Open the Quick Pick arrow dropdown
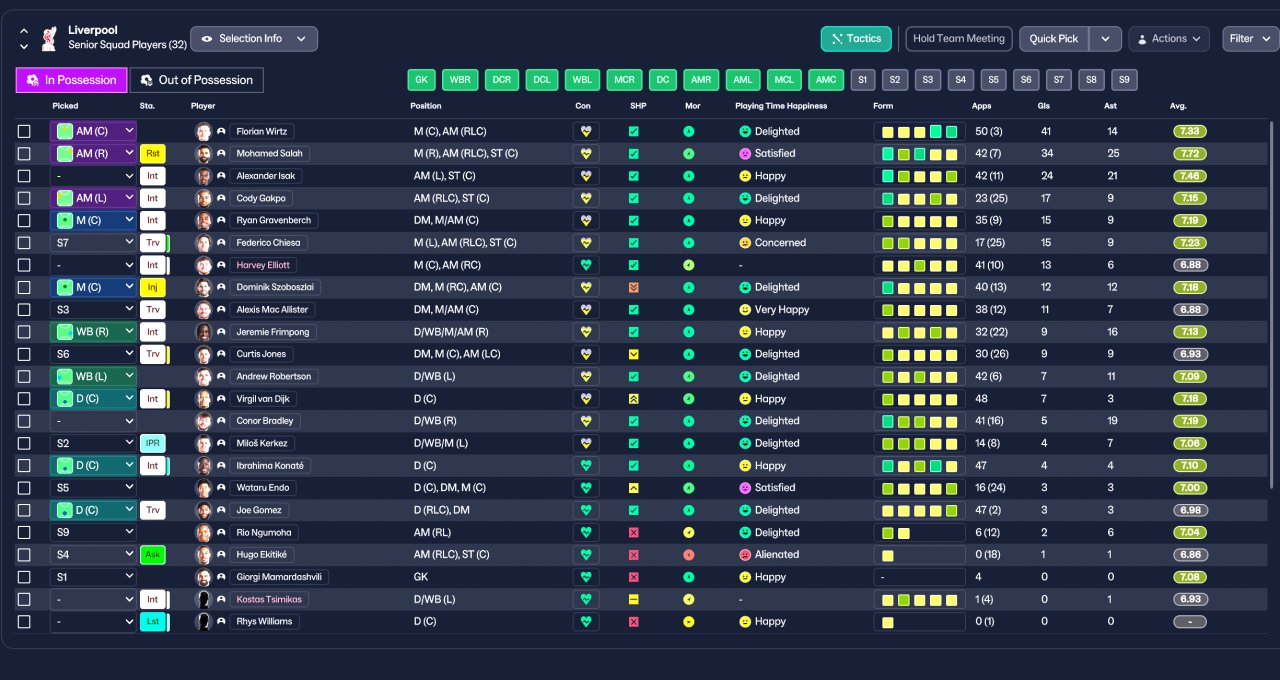 pos(1105,39)
